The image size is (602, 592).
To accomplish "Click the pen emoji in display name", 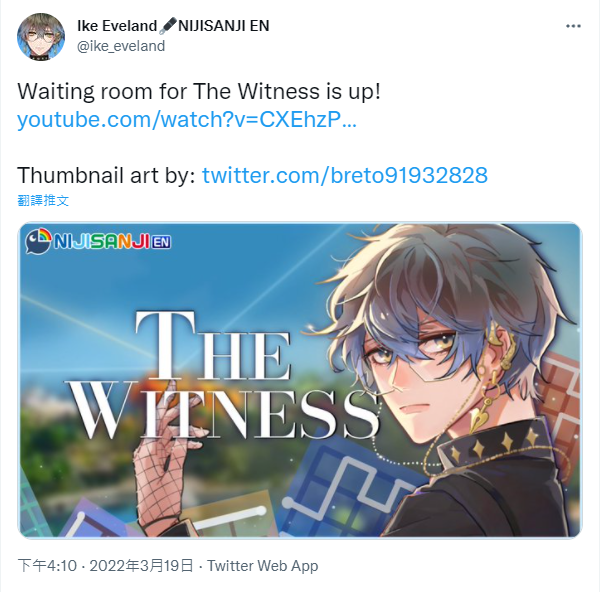I will (x=168, y=26).
